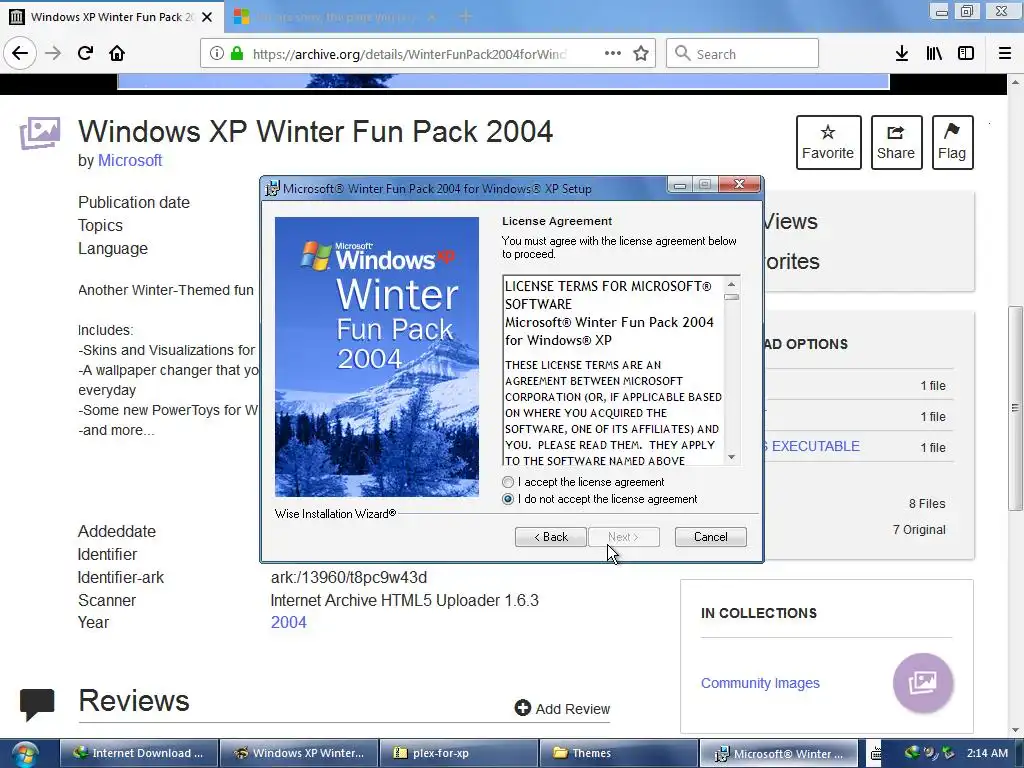
Task: Switch to the second browser tab
Action: [332, 17]
